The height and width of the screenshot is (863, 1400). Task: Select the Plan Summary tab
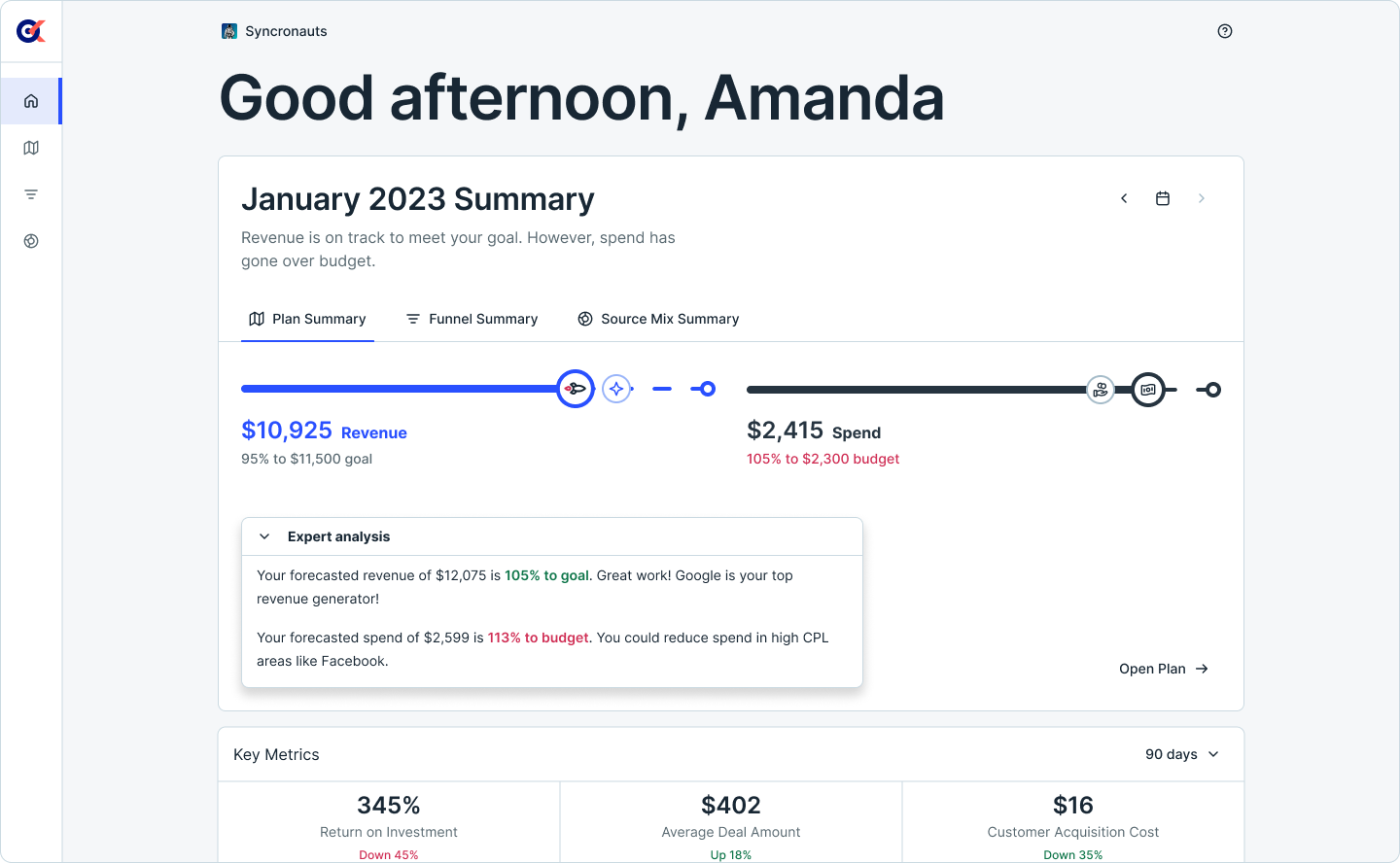click(x=307, y=319)
